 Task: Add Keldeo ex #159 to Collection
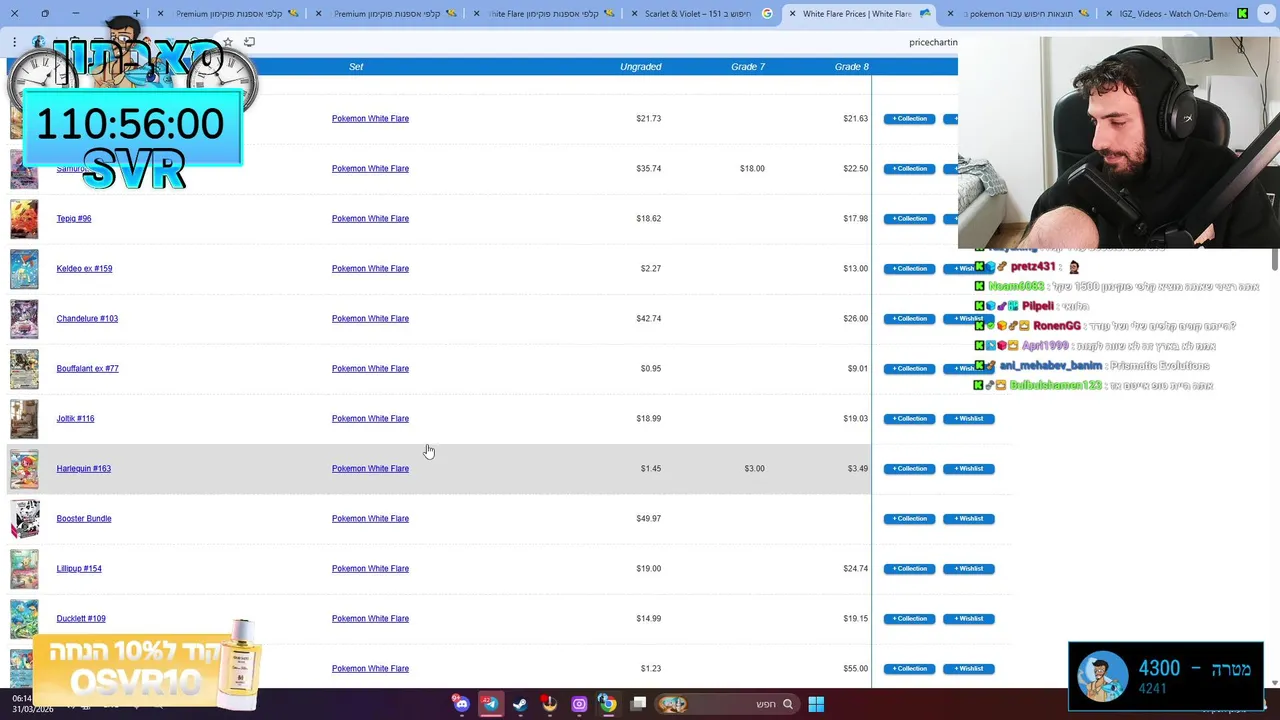click(909, 269)
